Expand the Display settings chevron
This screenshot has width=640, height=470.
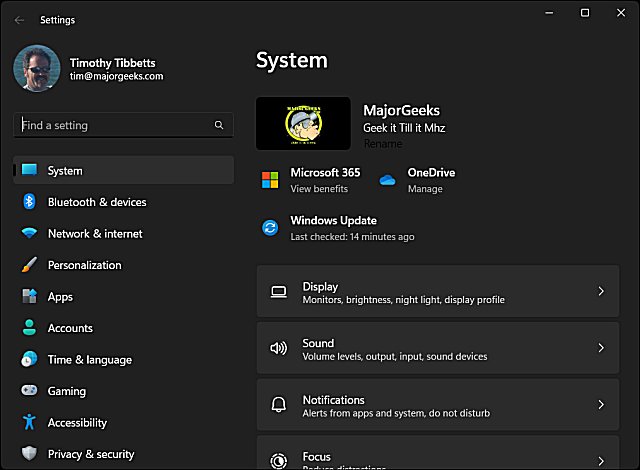[601, 292]
